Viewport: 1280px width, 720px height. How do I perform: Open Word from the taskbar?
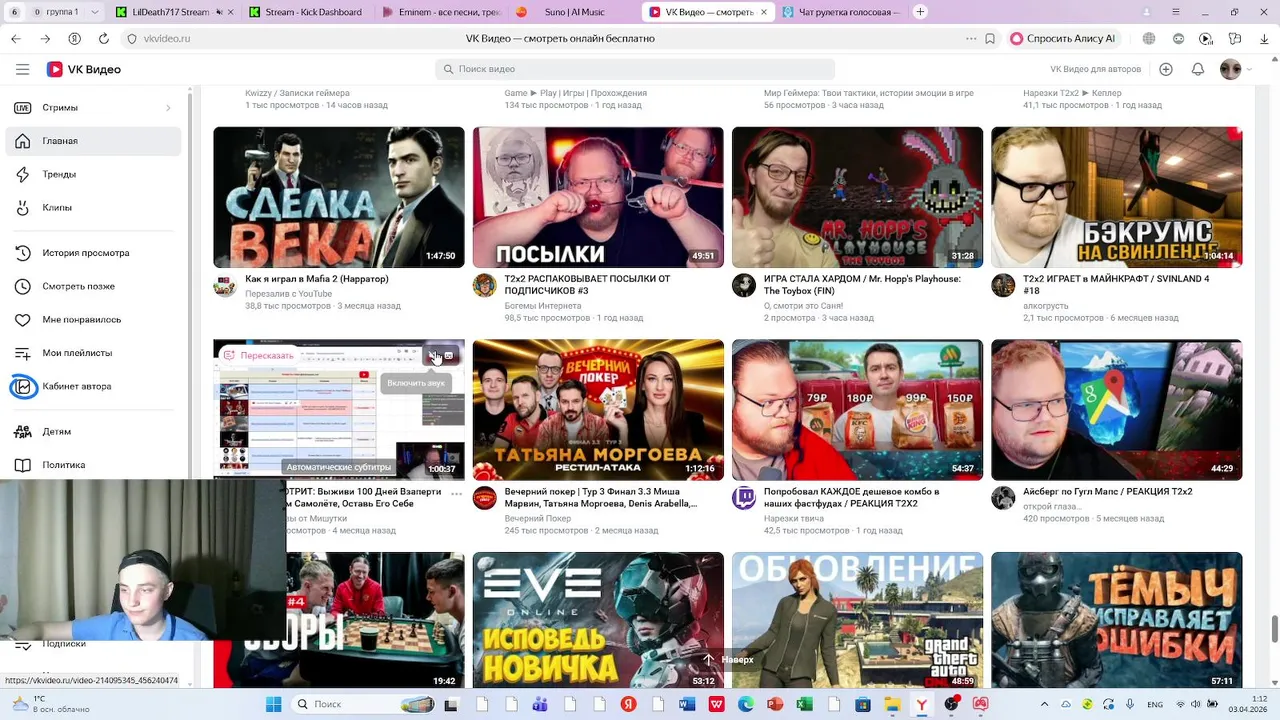point(687,704)
